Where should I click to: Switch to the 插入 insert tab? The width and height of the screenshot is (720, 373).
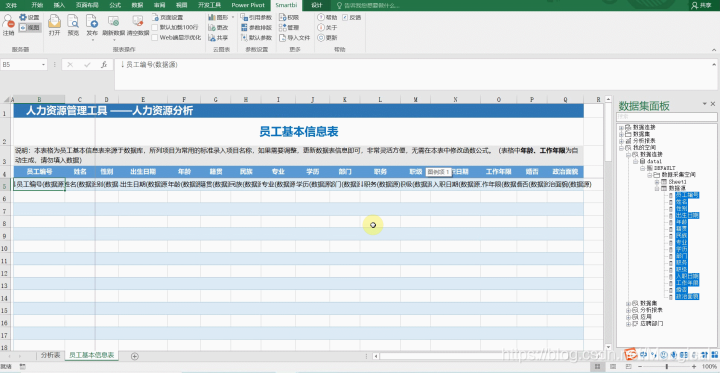[59, 5]
